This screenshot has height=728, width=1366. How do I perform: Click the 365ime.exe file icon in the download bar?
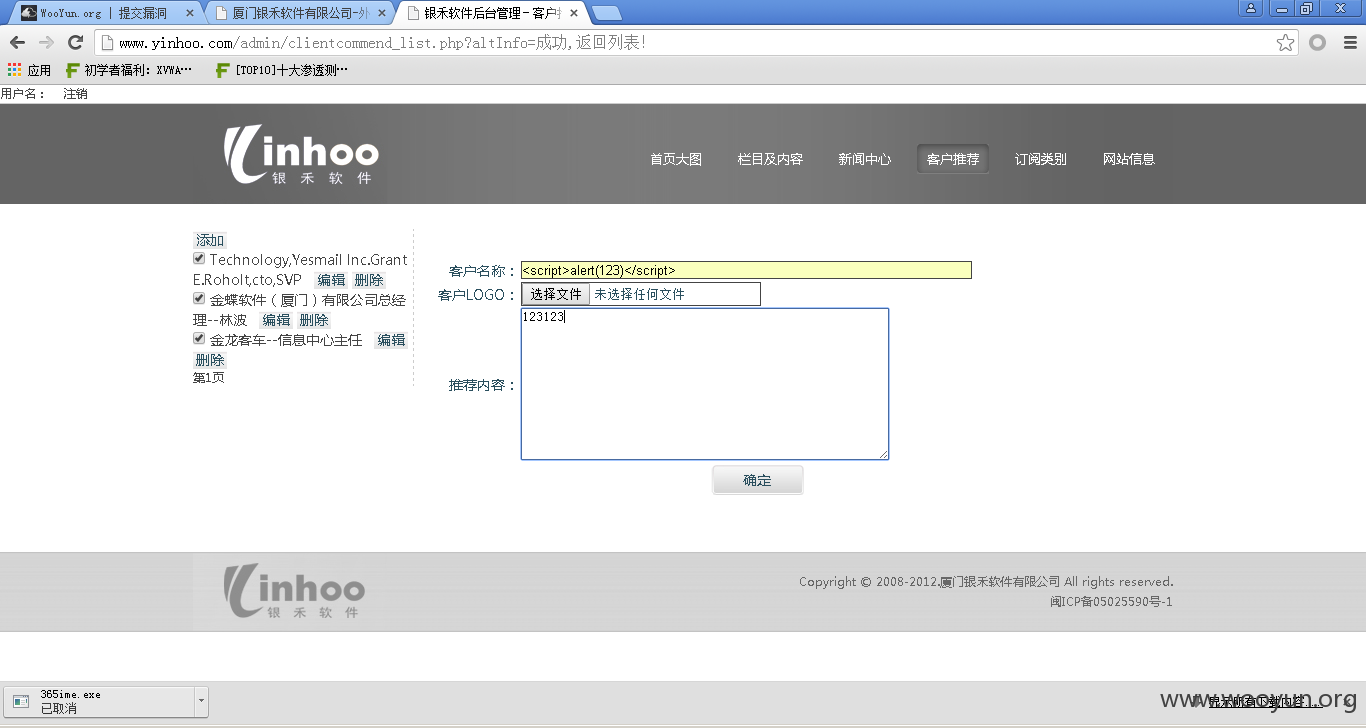pyautogui.click(x=21, y=701)
